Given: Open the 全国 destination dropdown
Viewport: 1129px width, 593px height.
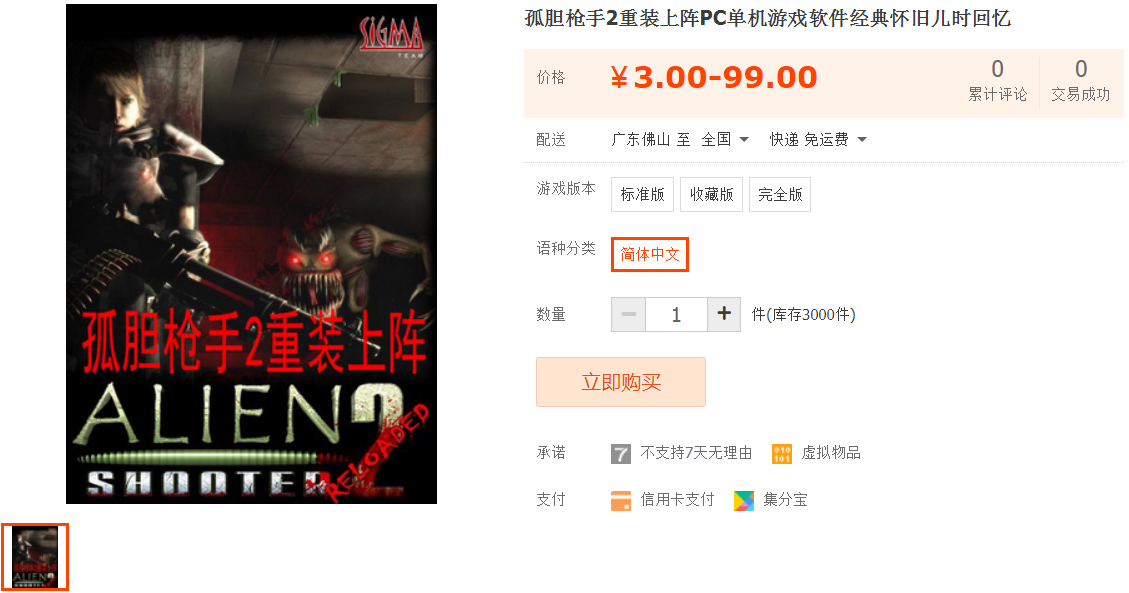Looking at the screenshot, I should tap(725, 139).
